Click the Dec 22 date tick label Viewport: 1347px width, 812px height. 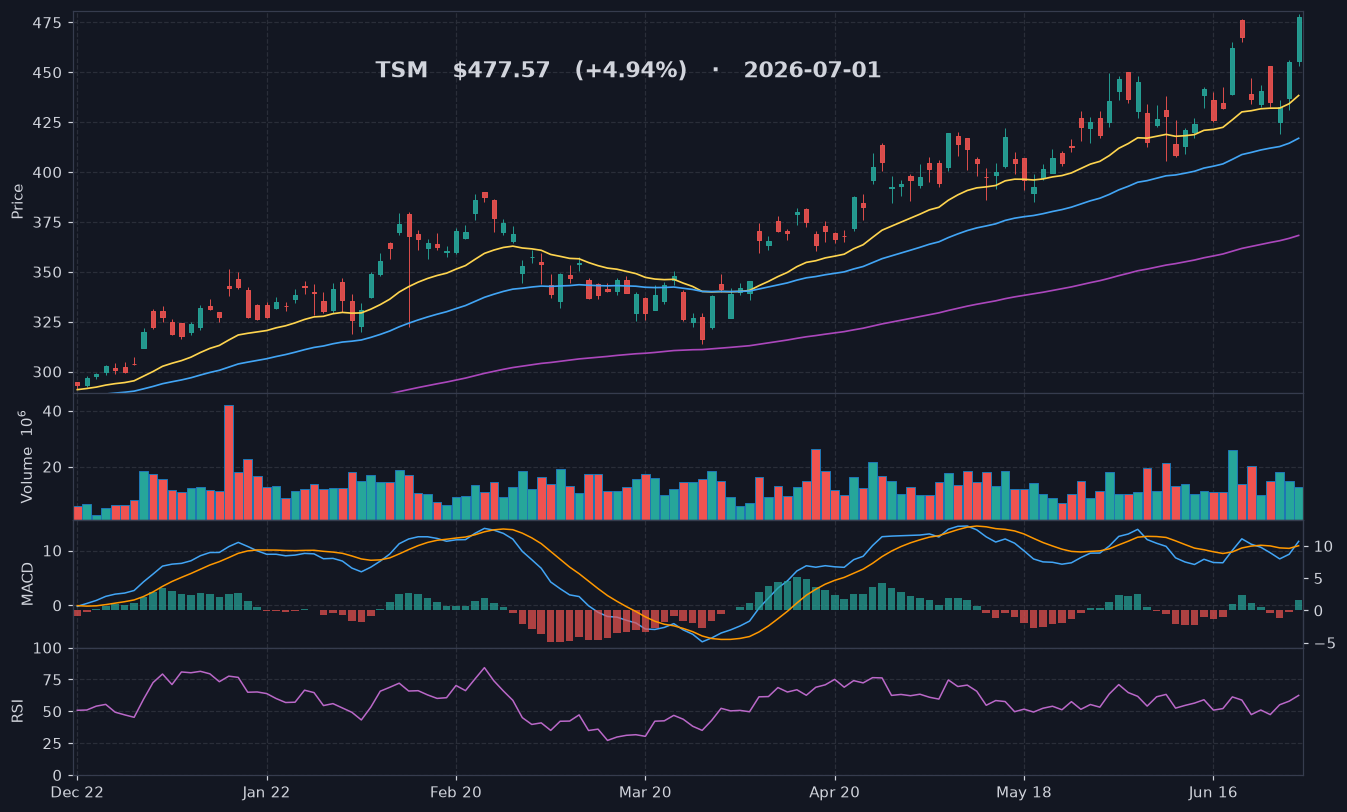pos(78,792)
